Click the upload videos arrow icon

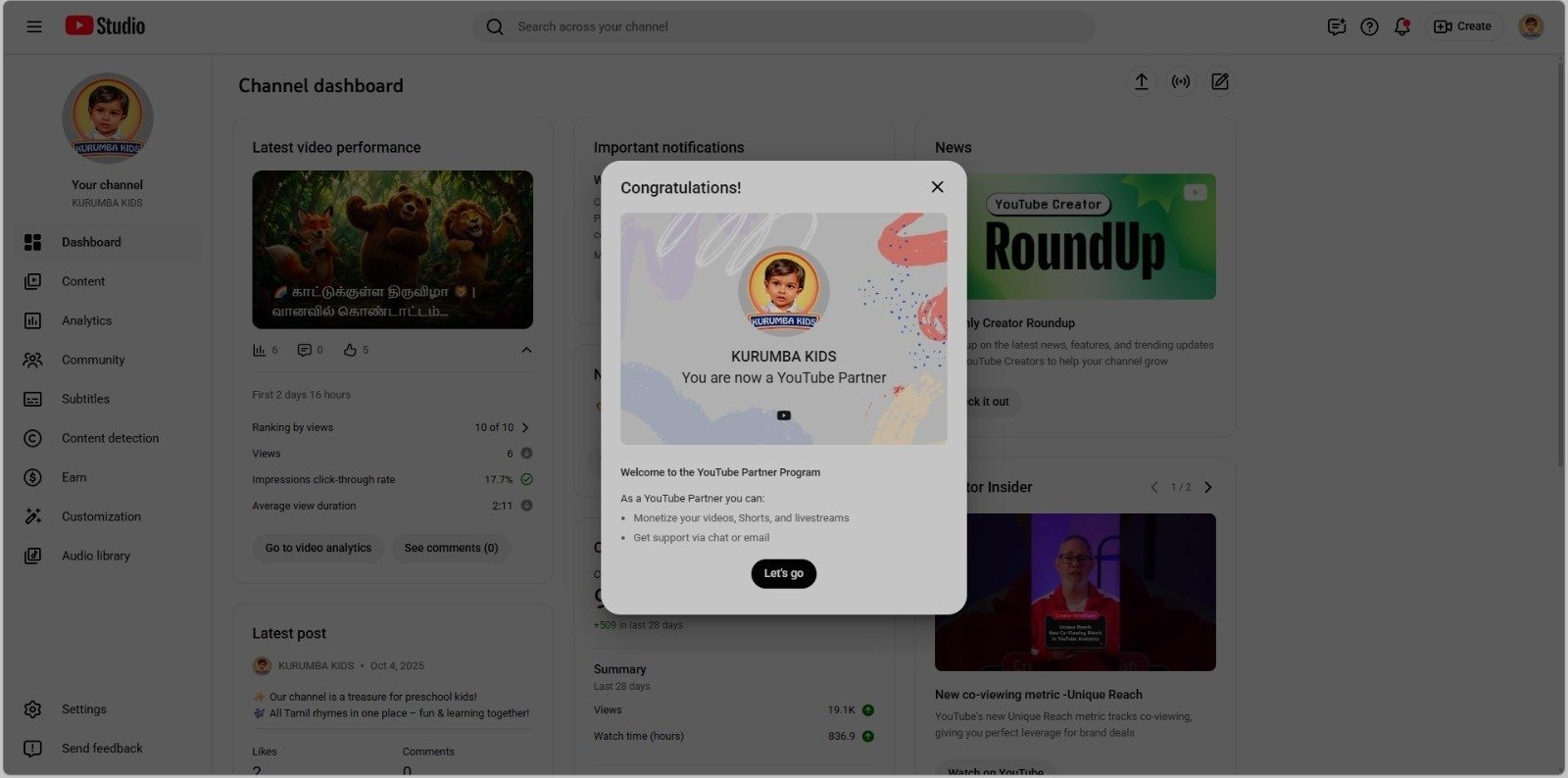click(x=1142, y=82)
